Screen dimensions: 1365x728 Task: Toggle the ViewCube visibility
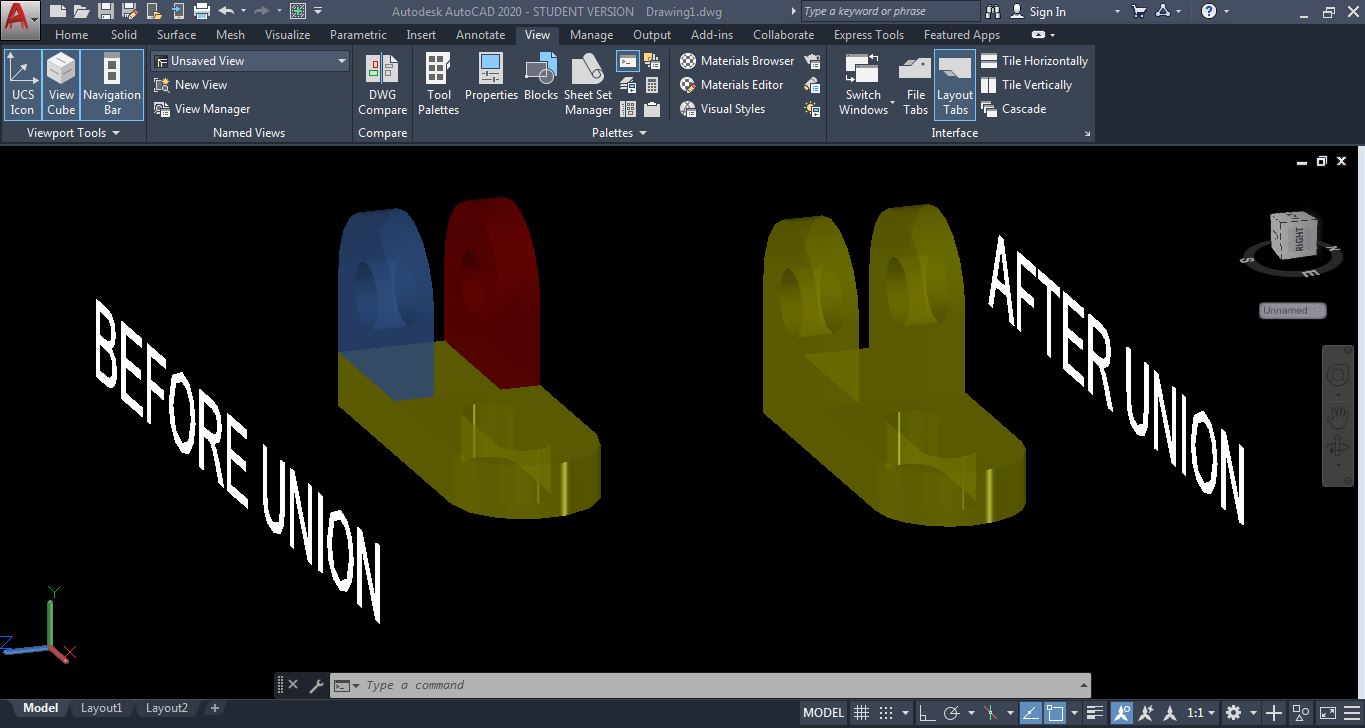coord(61,84)
